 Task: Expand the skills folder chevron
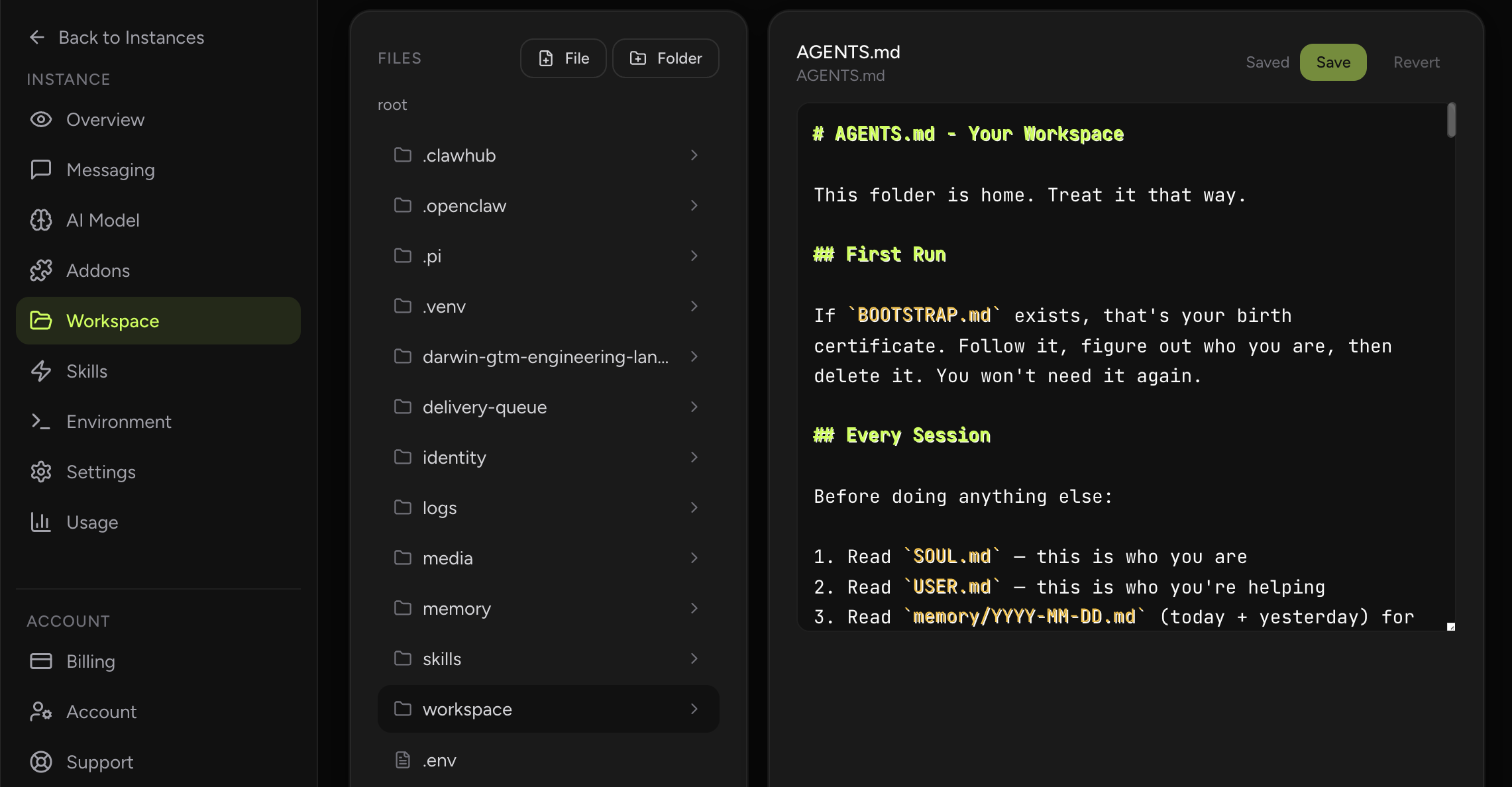694,658
